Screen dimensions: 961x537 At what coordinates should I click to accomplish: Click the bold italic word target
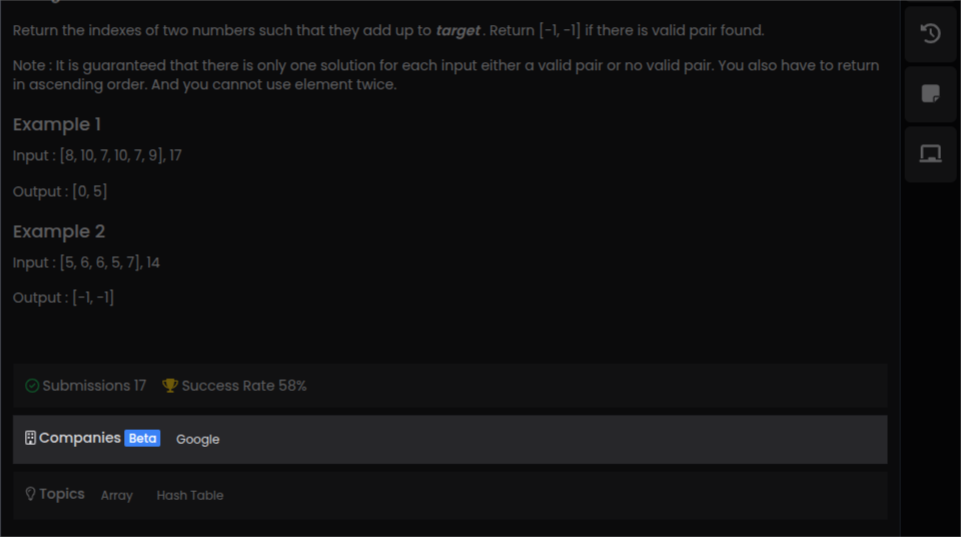click(458, 31)
